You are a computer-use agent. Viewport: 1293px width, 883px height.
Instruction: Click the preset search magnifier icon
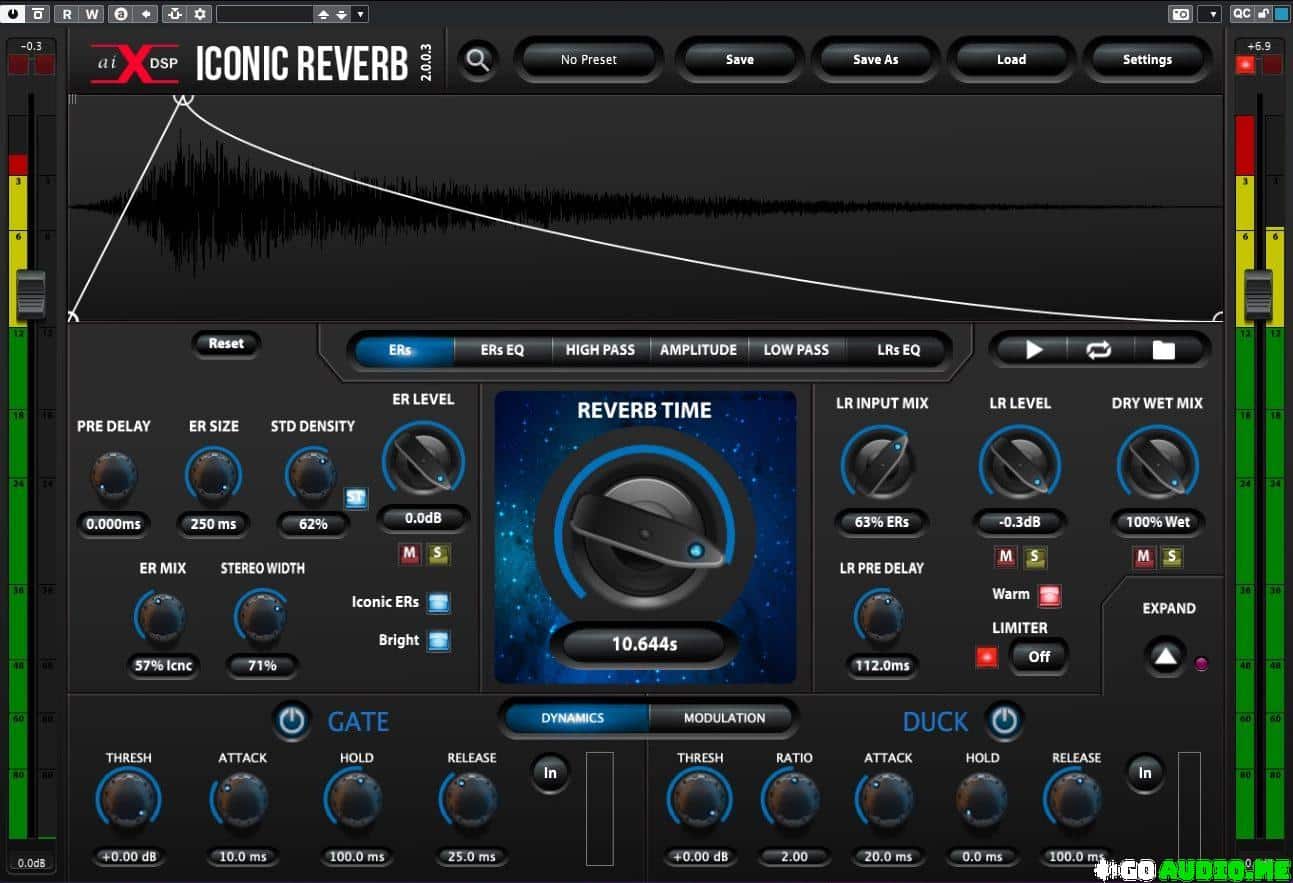pos(478,60)
